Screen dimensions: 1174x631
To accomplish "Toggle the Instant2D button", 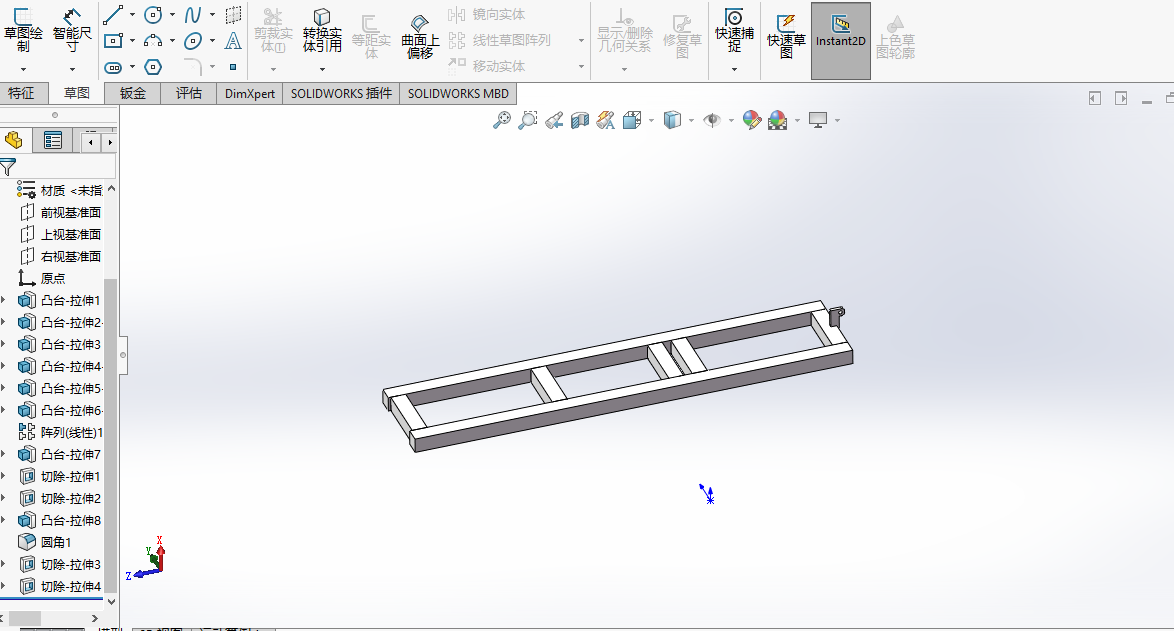I will coord(841,41).
